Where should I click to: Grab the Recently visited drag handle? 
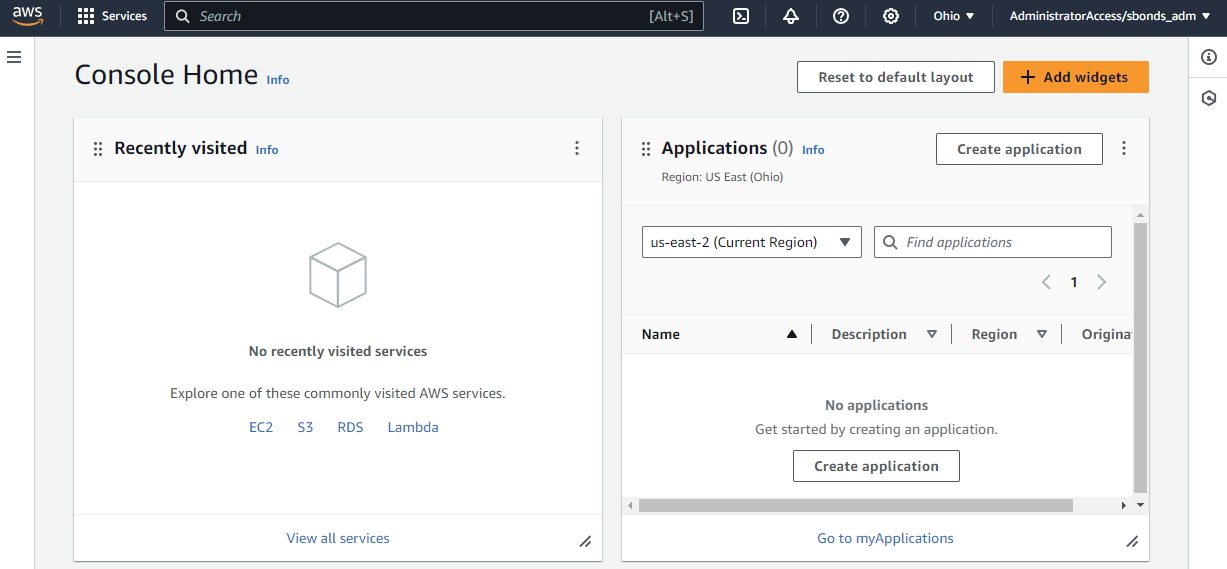pyautogui.click(x=98, y=149)
